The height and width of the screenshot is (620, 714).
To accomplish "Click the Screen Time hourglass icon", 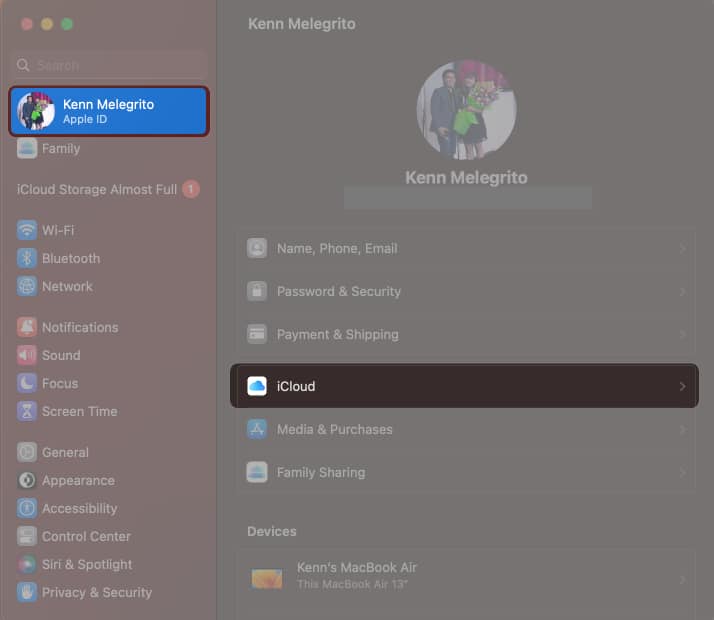I will 27,411.
